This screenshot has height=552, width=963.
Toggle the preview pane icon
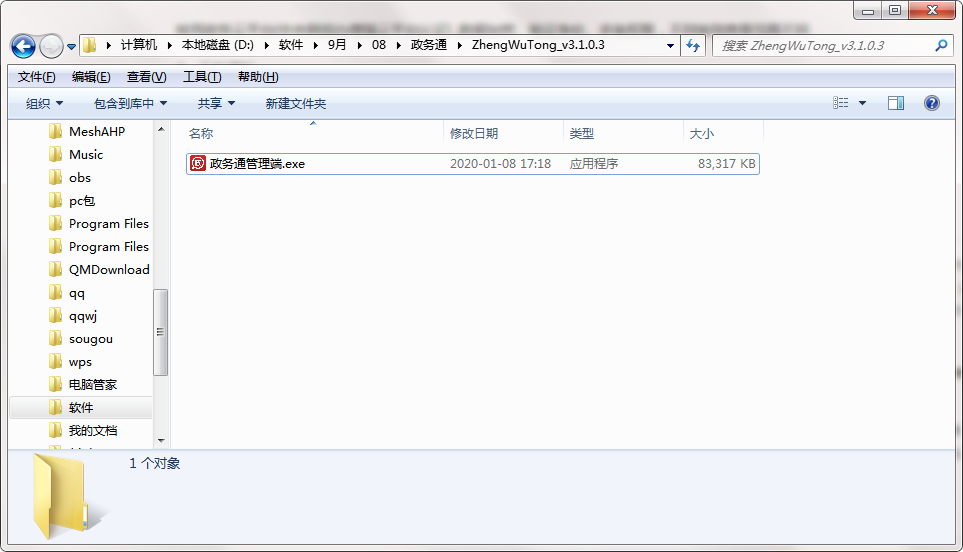(x=896, y=103)
